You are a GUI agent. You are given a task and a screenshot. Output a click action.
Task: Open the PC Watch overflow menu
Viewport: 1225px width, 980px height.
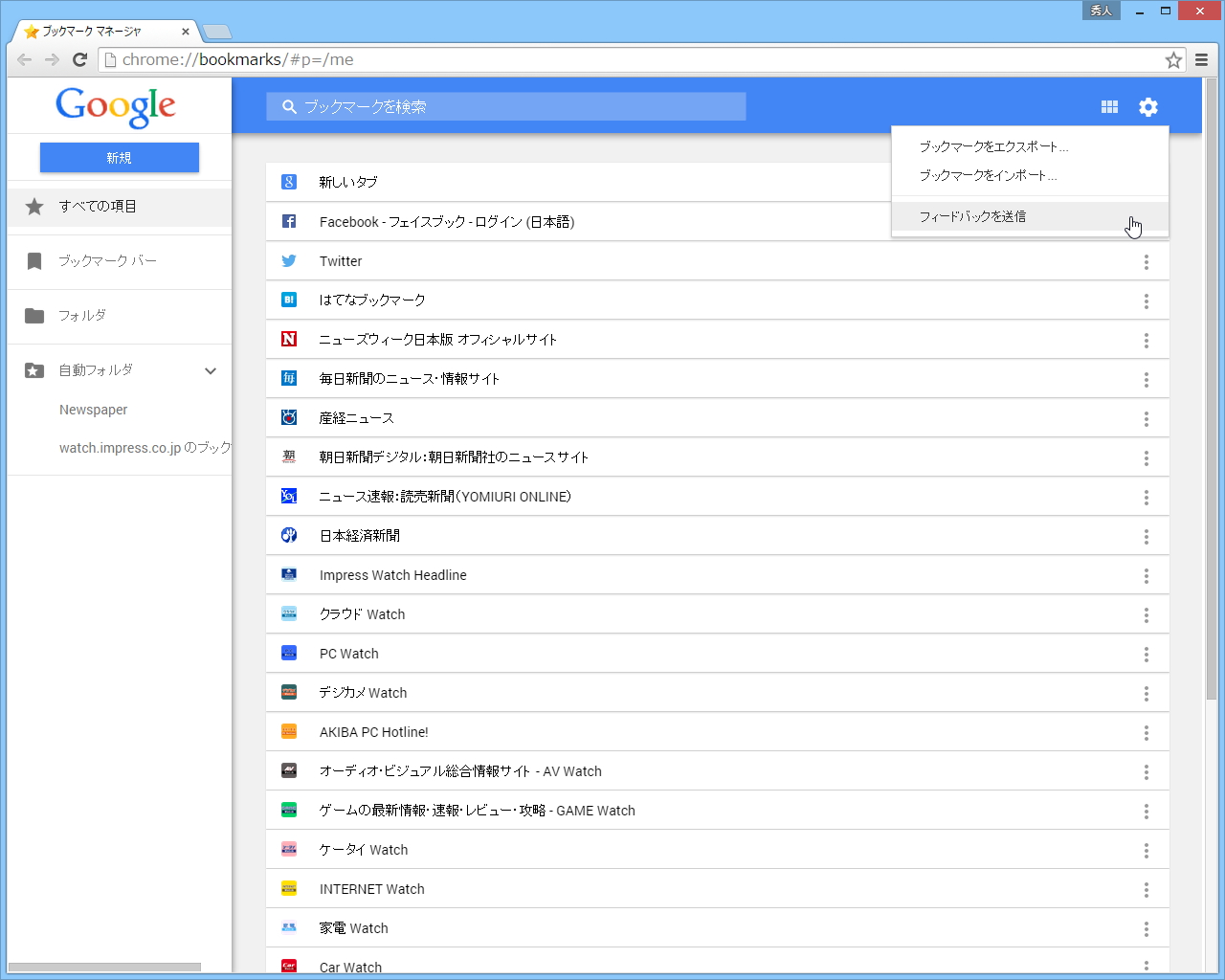(1146, 654)
